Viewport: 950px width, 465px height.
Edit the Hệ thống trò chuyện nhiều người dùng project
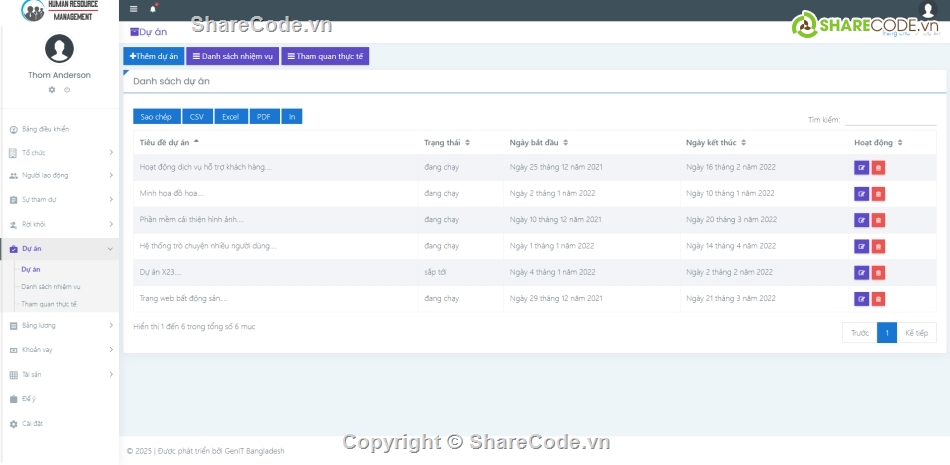coord(862,246)
